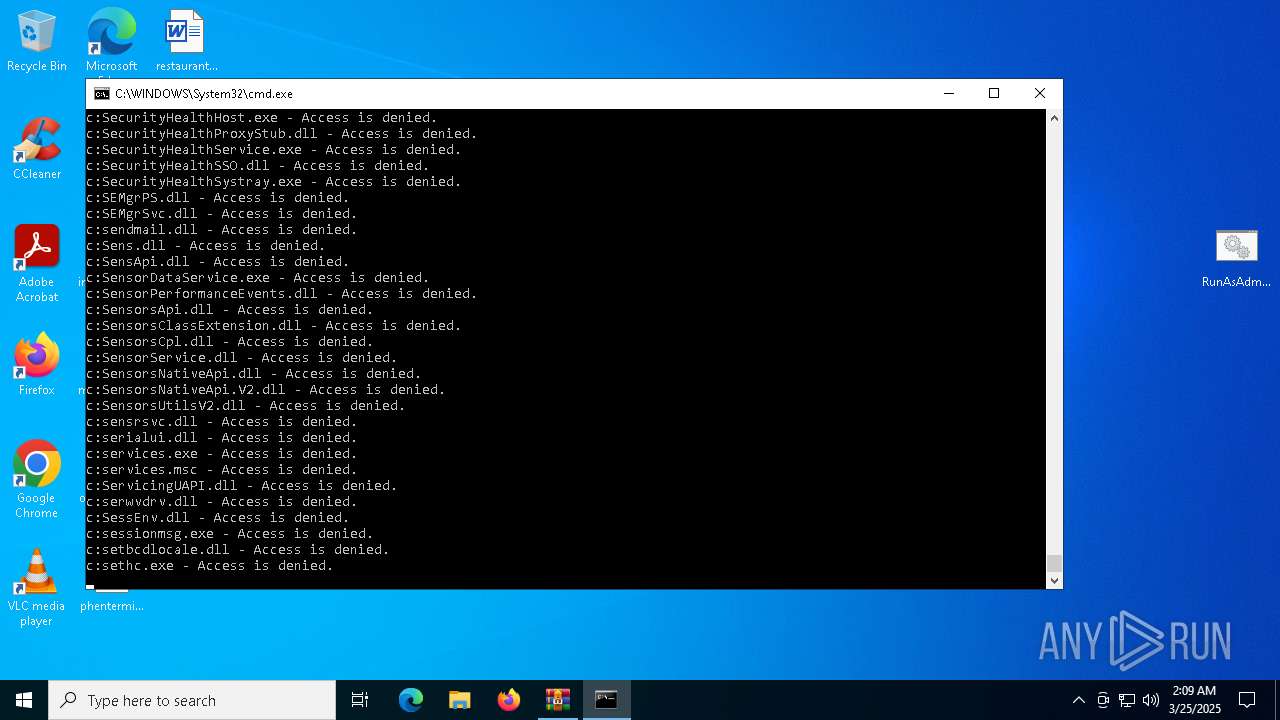Click the cmd scrollbar down arrow

(x=1054, y=581)
